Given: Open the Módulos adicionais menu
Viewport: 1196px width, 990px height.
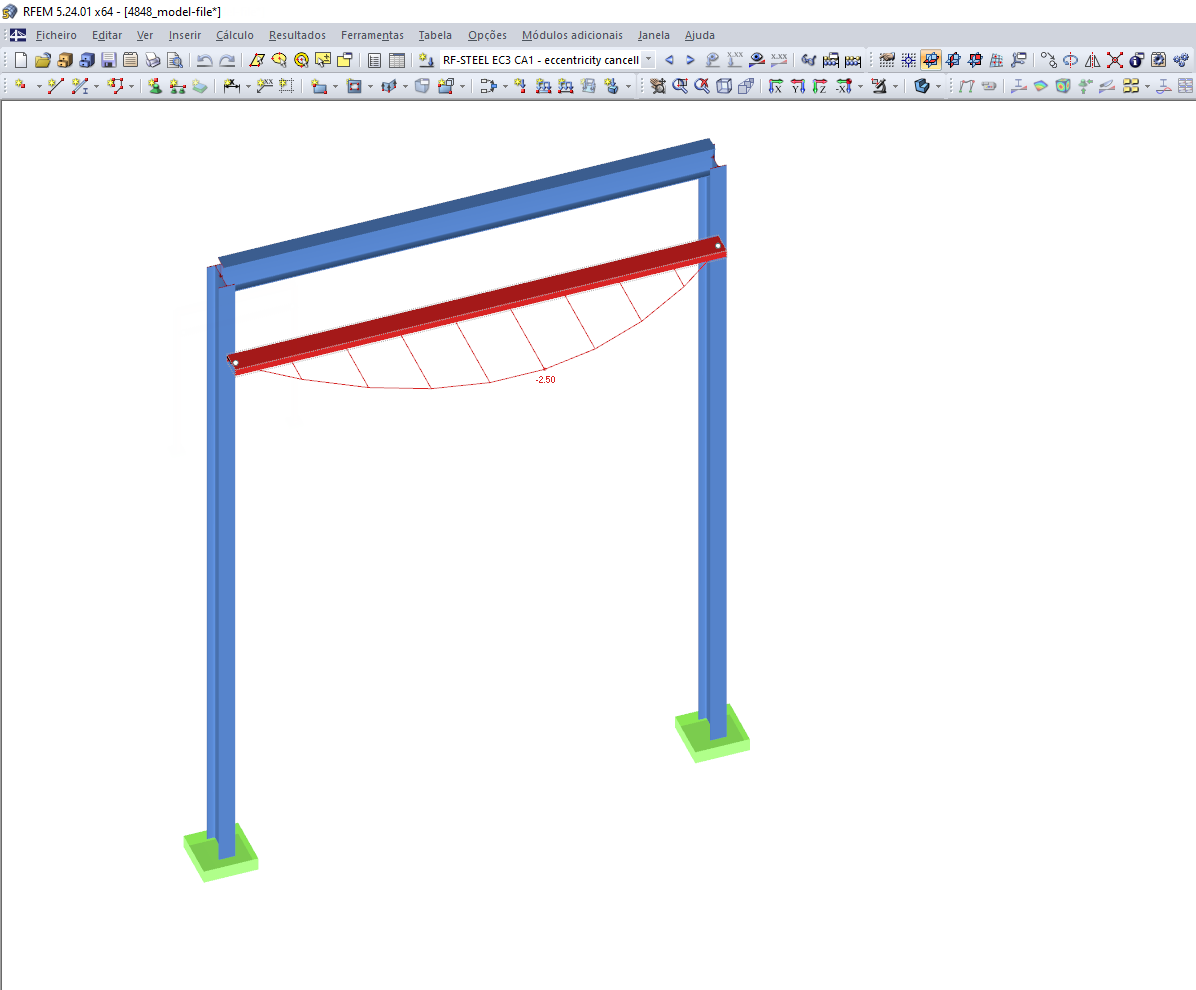Looking at the screenshot, I should 572,35.
